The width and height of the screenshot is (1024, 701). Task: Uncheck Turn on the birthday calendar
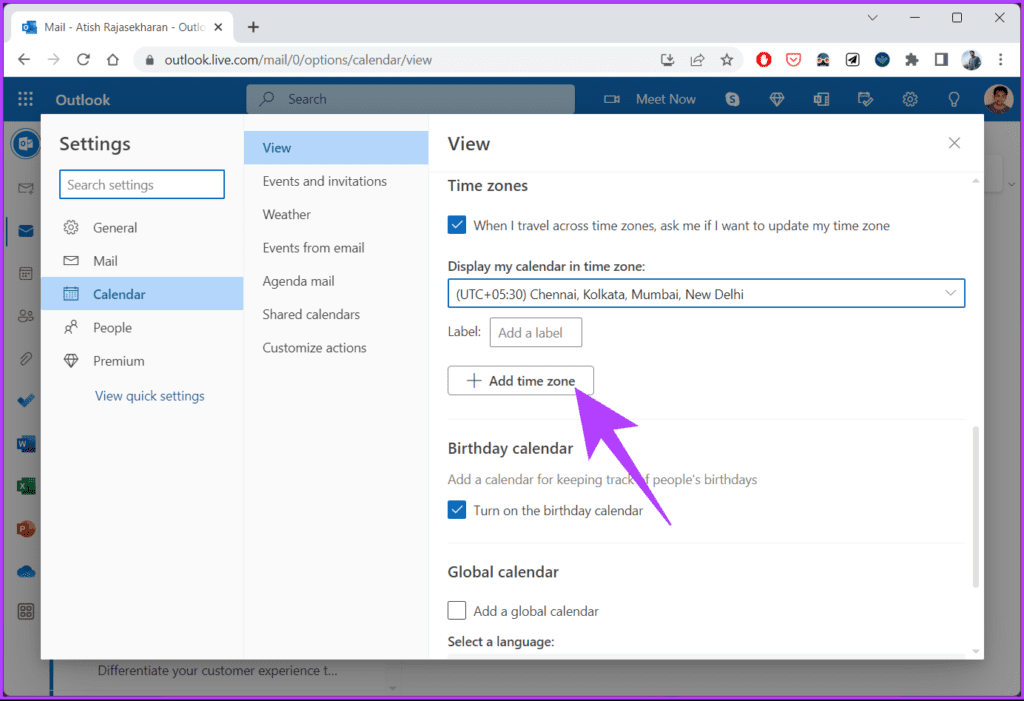[x=457, y=510]
